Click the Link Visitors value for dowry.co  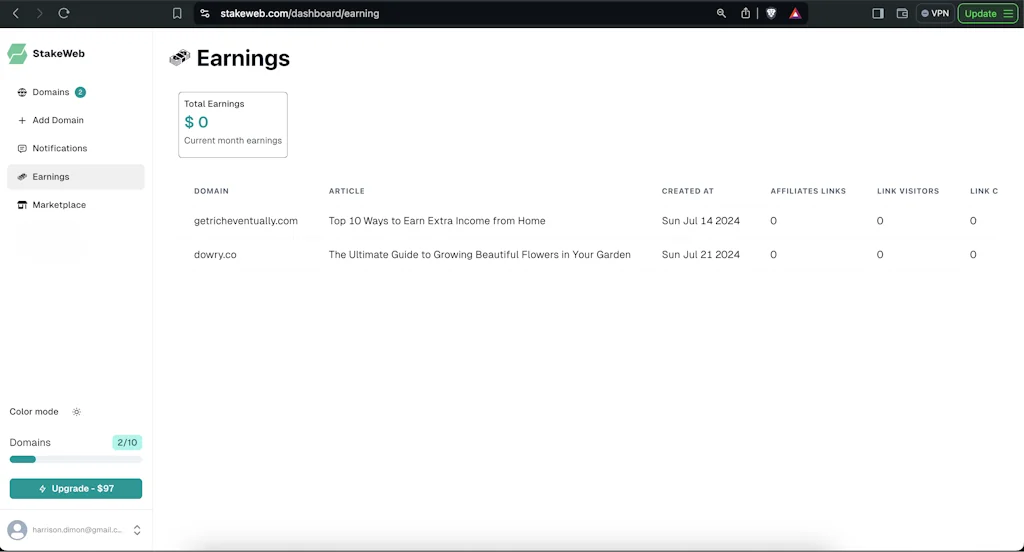point(880,255)
